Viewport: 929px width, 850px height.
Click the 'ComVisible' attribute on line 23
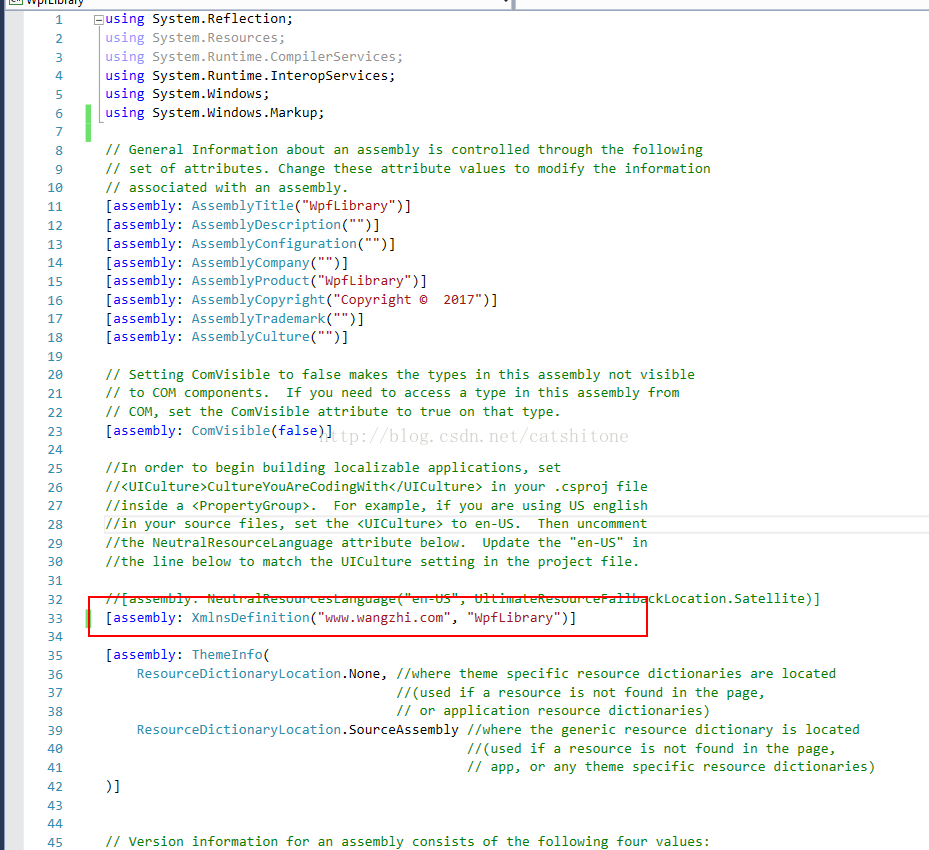tap(230, 431)
